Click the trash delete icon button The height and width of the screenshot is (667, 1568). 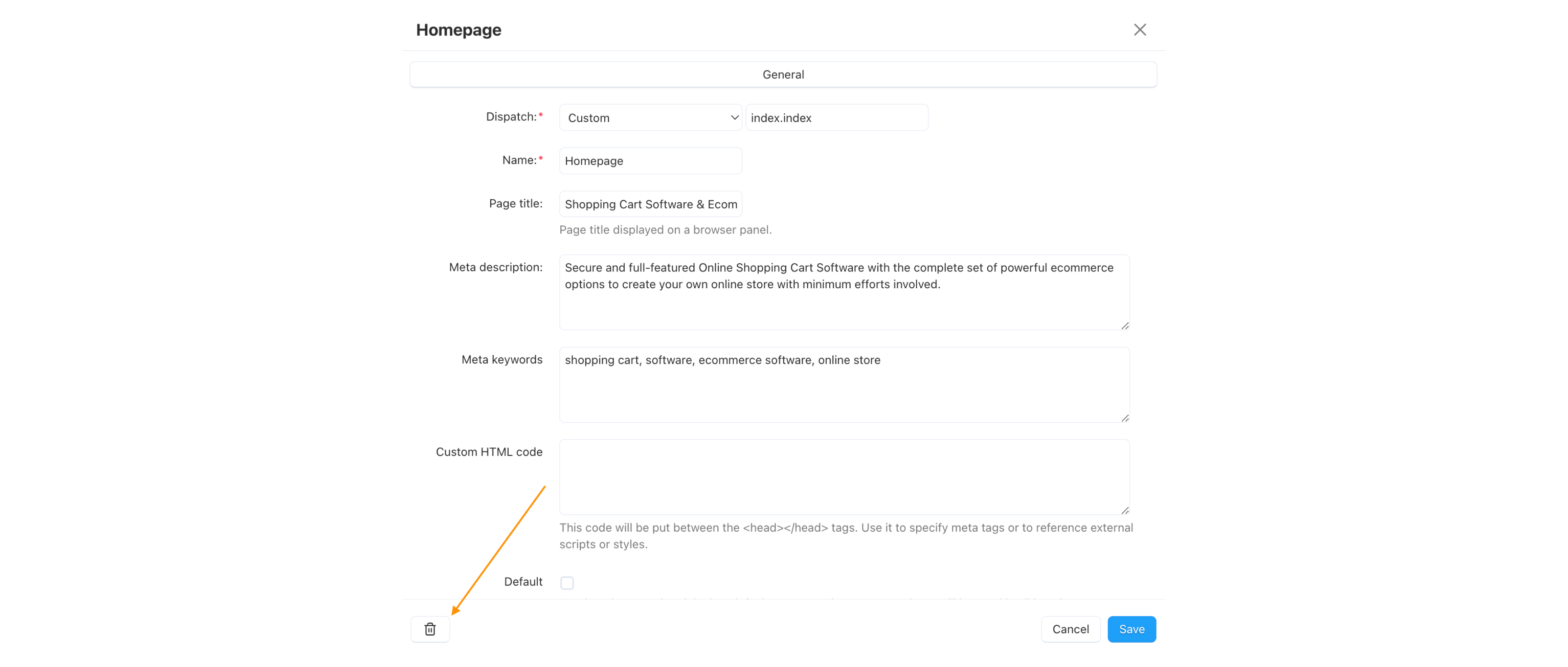pyautogui.click(x=430, y=629)
